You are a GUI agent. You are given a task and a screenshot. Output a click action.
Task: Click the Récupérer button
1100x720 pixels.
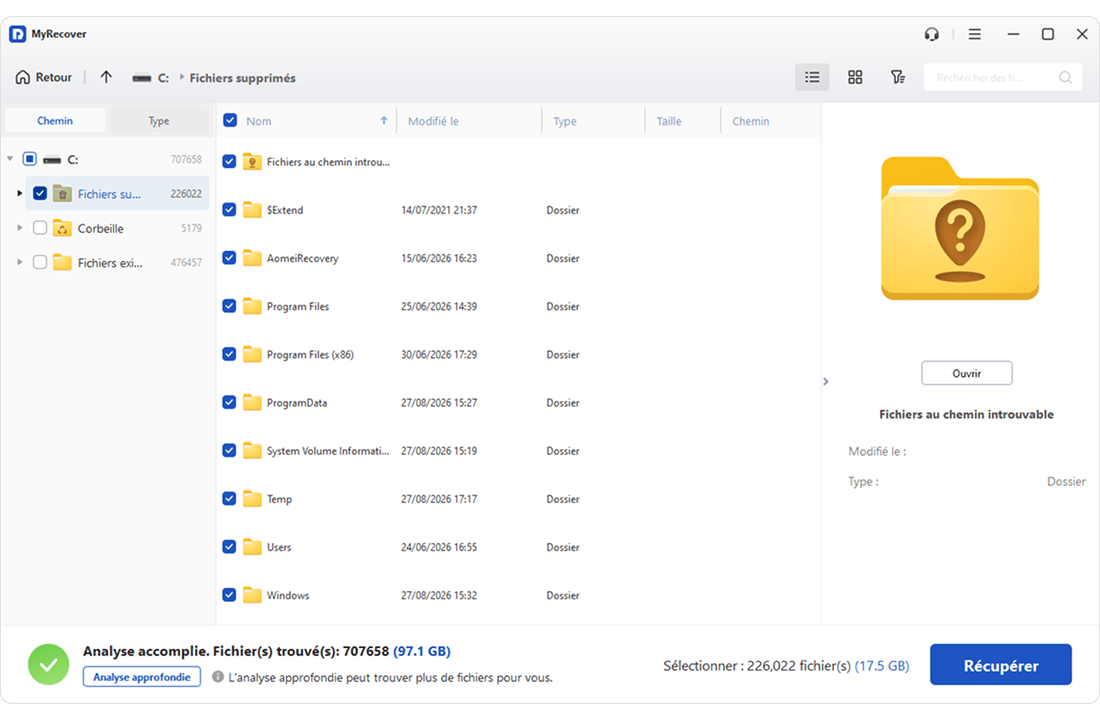(1001, 665)
